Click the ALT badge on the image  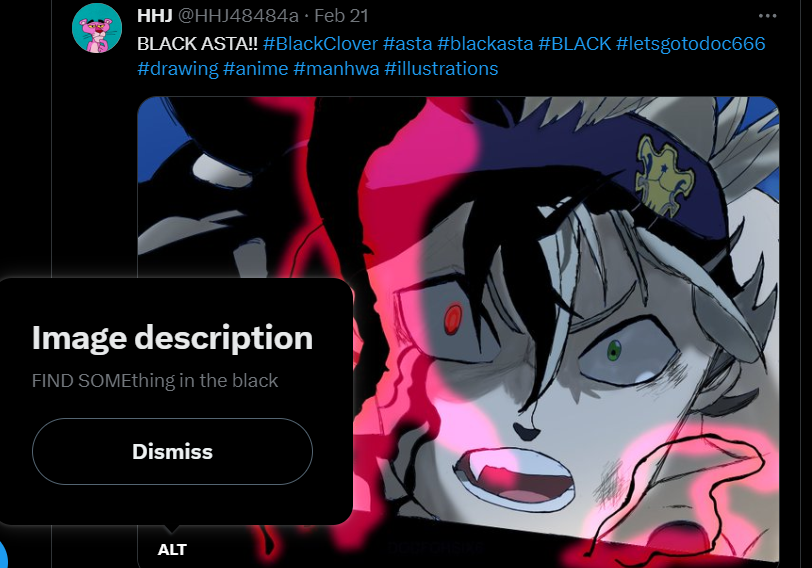(x=172, y=549)
